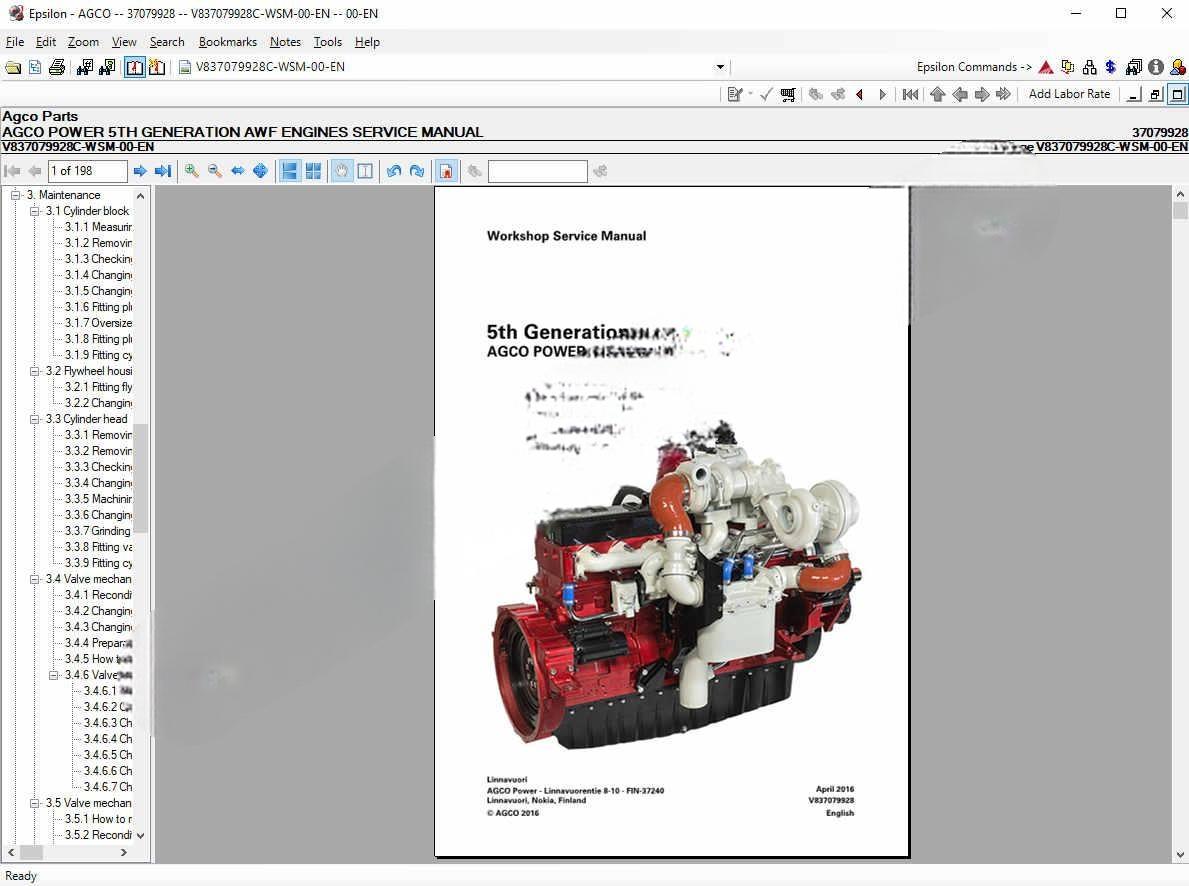Toggle the bookmark panel icon
Screen dimensions: 1189x886
click(446, 170)
